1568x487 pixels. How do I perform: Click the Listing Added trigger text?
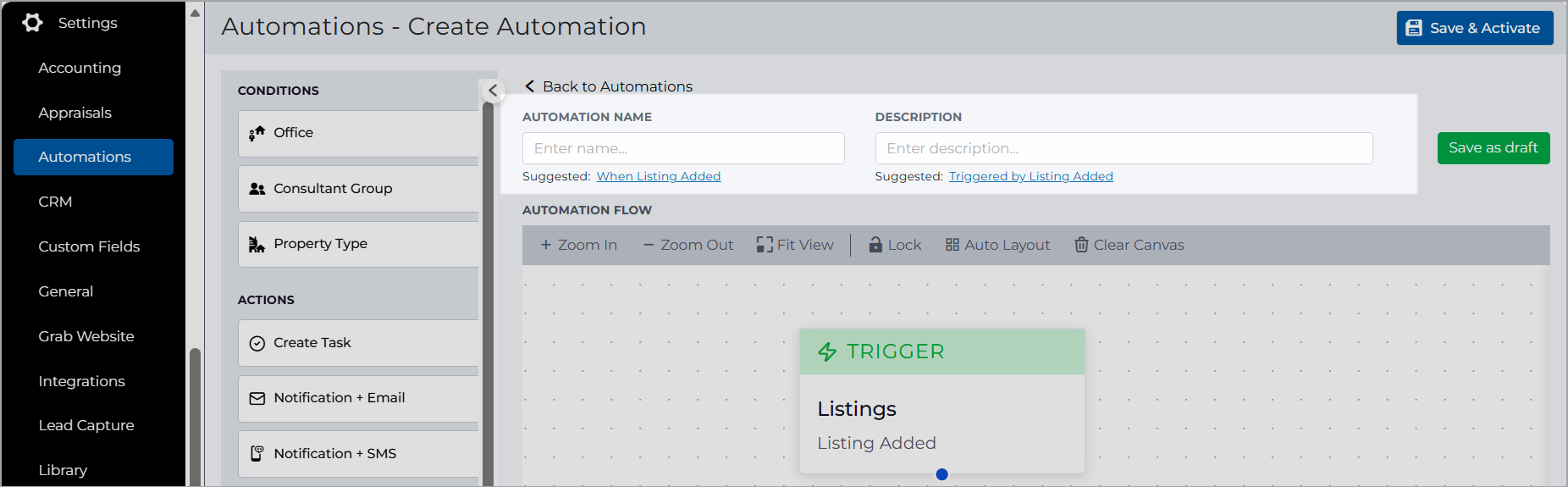876,443
